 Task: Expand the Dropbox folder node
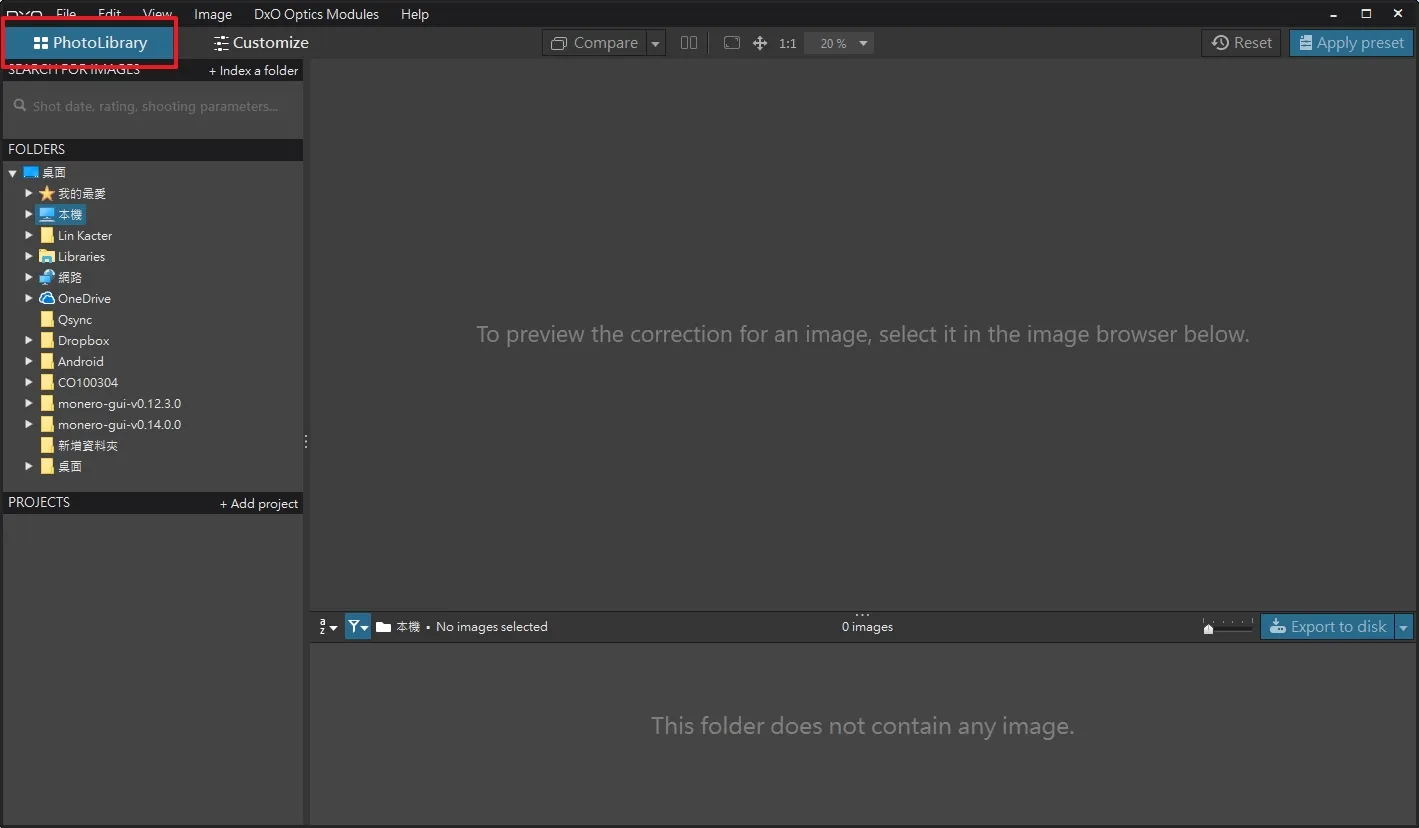[x=29, y=341]
